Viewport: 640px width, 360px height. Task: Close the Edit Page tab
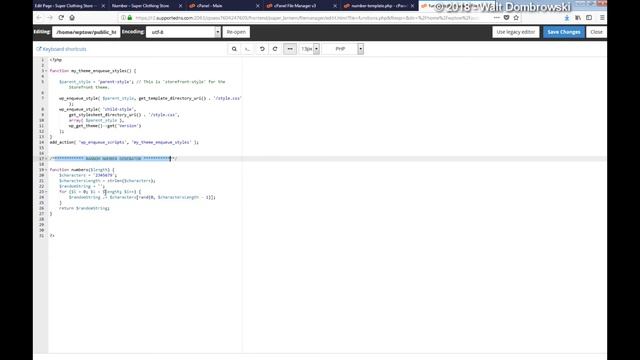pos(103,6)
